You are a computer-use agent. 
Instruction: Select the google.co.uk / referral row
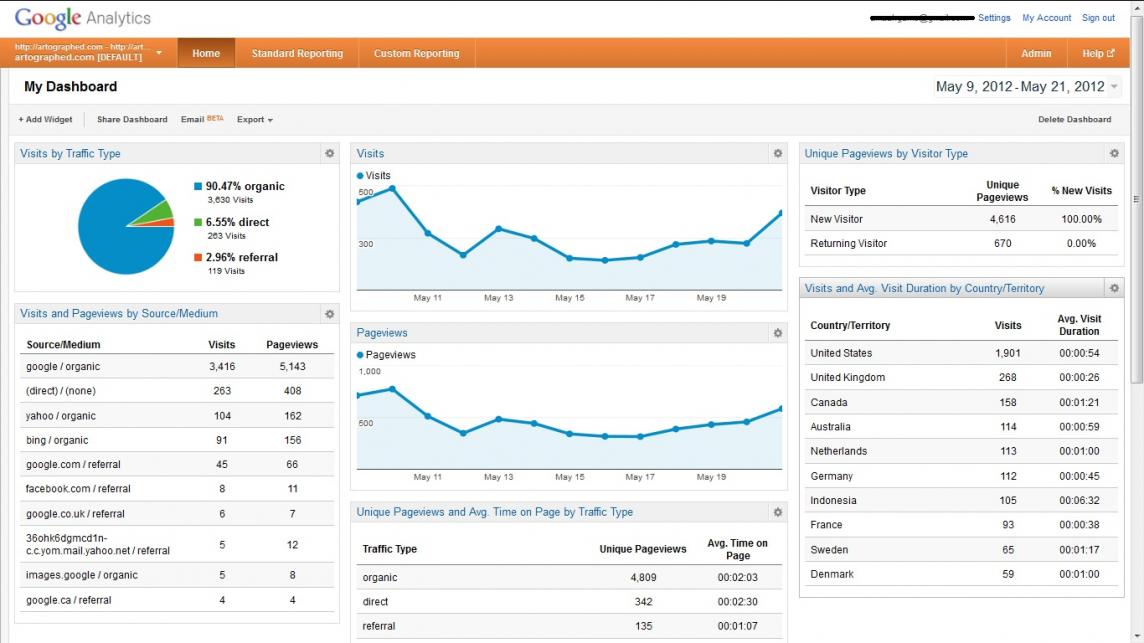point(177,514)
